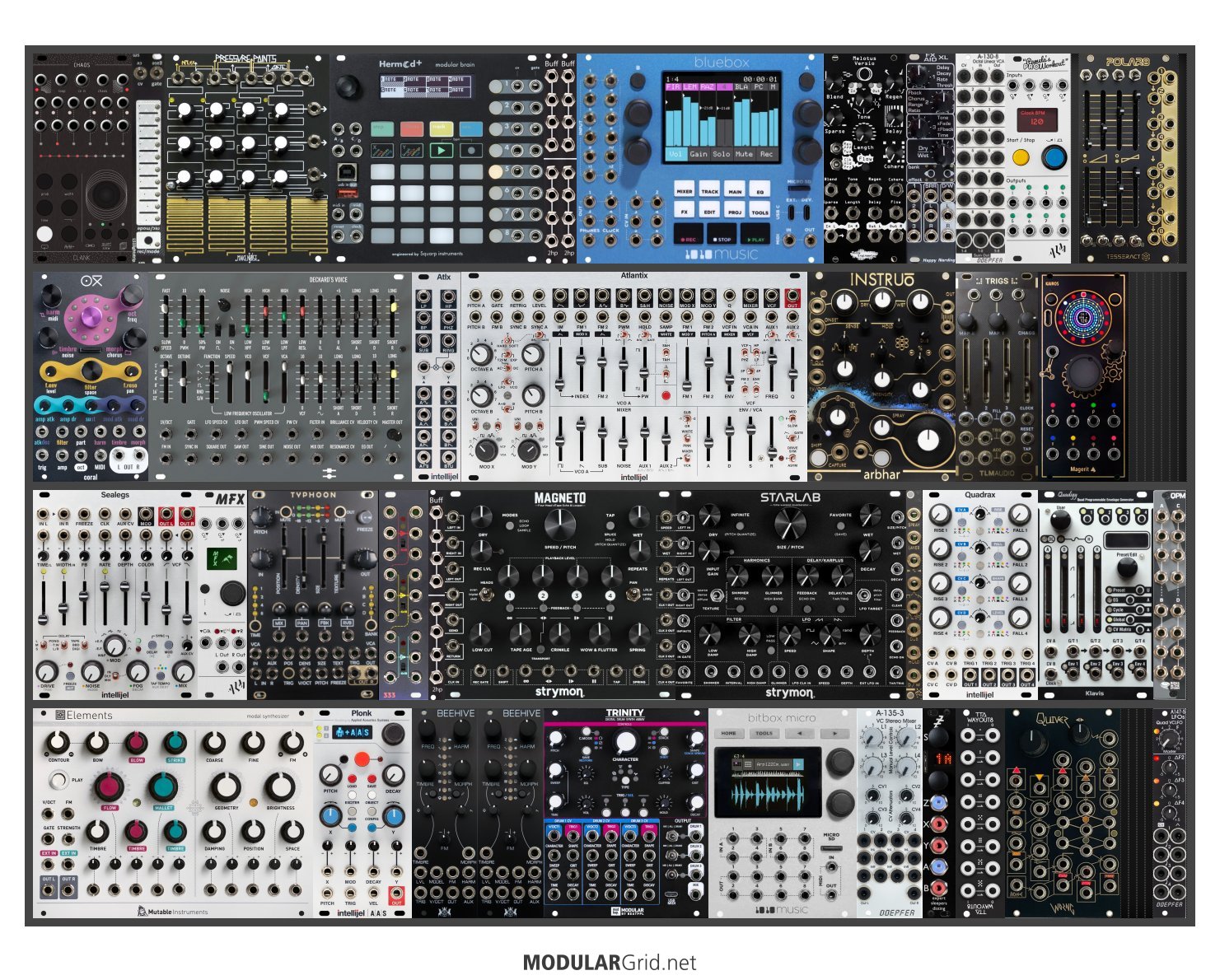
Task: Visit the MODULARGrid.net link
Action: click(x=610, y=963)
